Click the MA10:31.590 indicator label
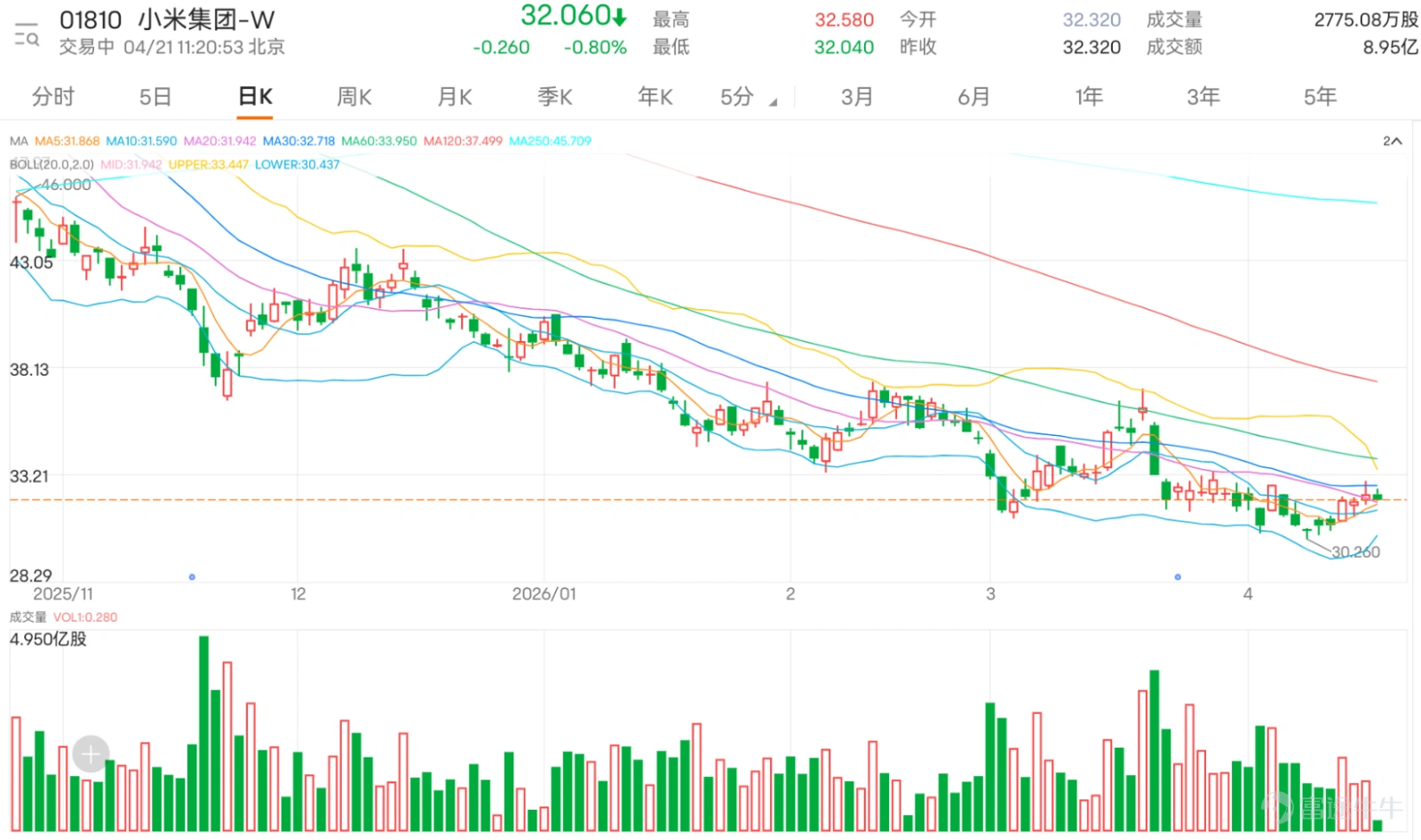Viewport: 1421px width, 840px height. point(141,141)
